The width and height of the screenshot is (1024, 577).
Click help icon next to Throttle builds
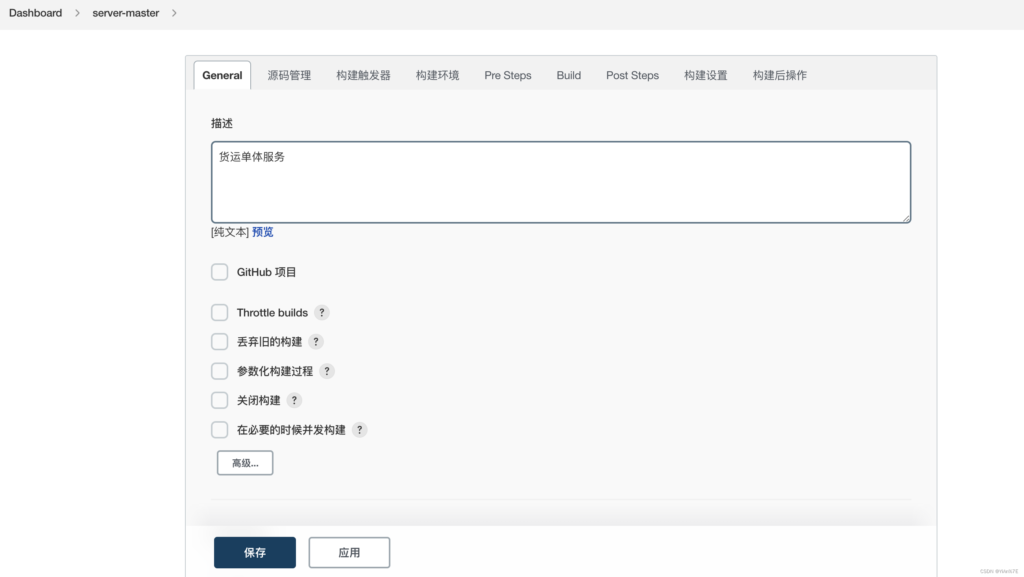tap(322, 313)
